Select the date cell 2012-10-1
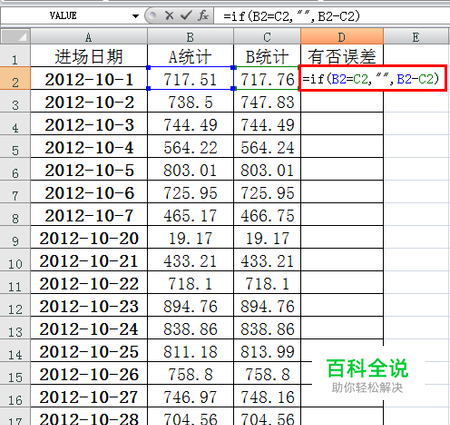450x425 pixels. click(89, 79)
